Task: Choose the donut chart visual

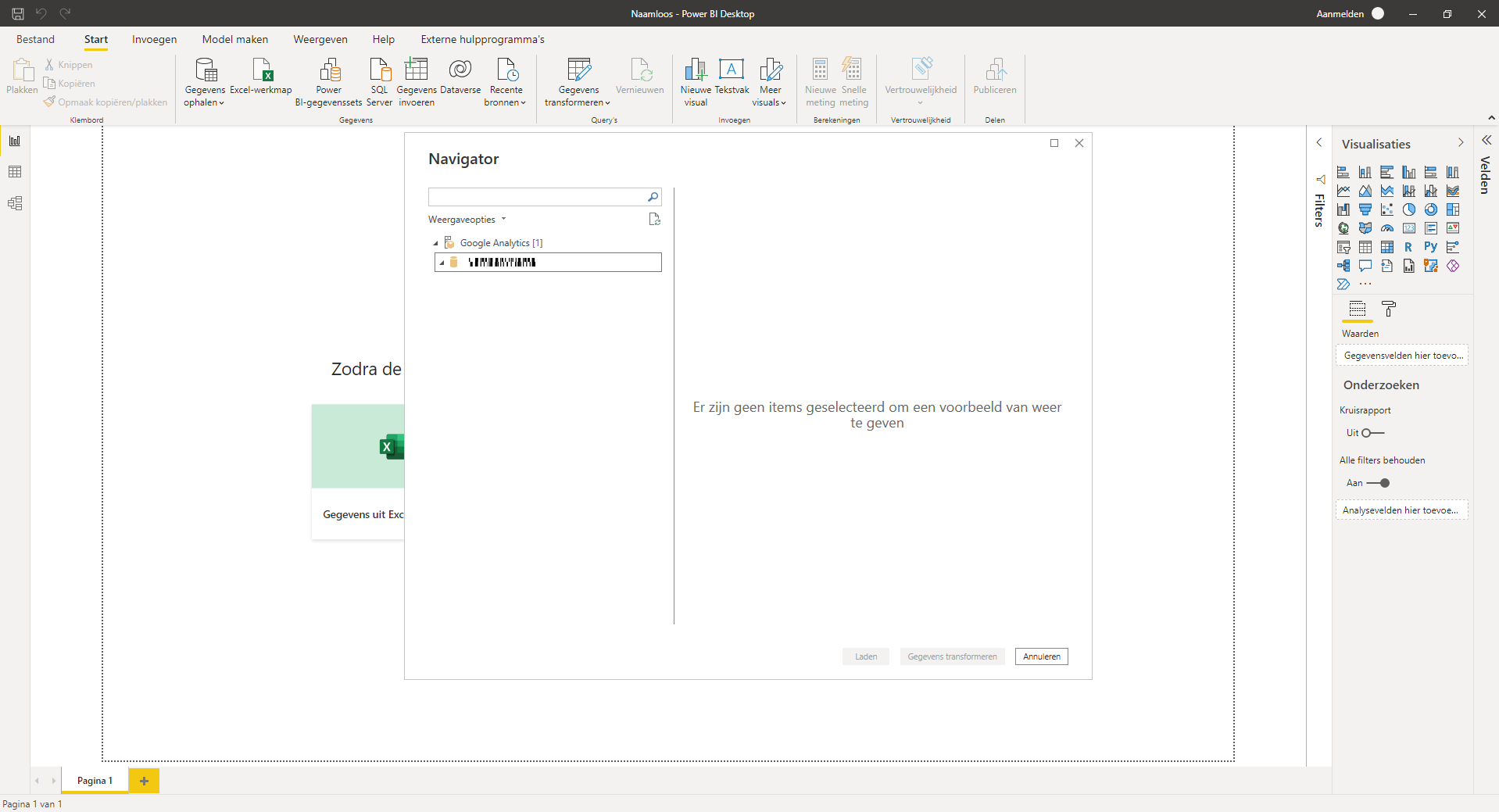Action: pyautogui.click(x=1431, y=209)
